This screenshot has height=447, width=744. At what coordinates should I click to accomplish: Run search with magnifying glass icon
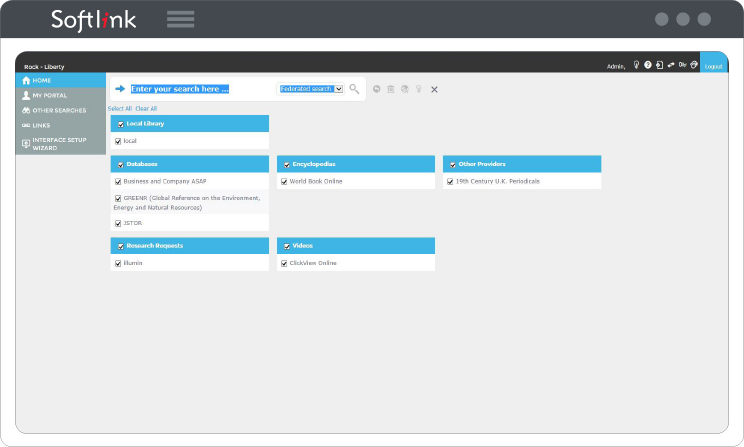pyautogui.click(x=354, y=89)
